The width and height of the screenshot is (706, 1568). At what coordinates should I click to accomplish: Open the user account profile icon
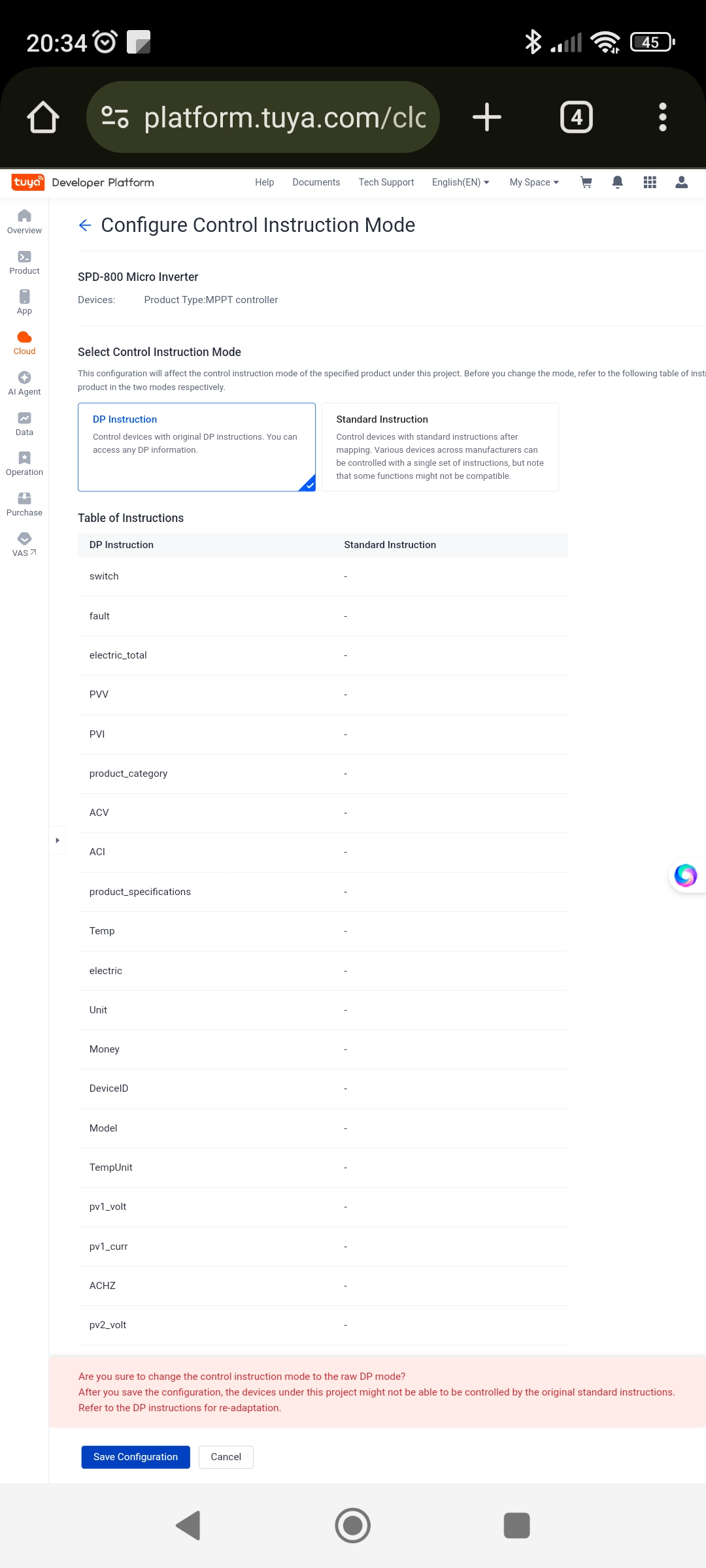(681, 182)
